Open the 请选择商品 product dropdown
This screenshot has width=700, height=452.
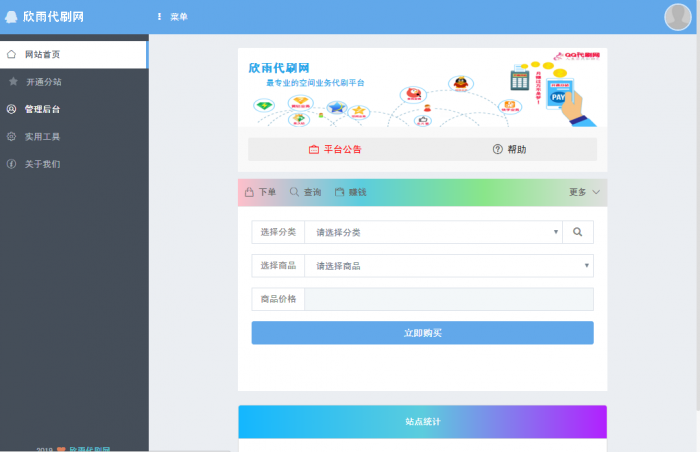(448, 266)
